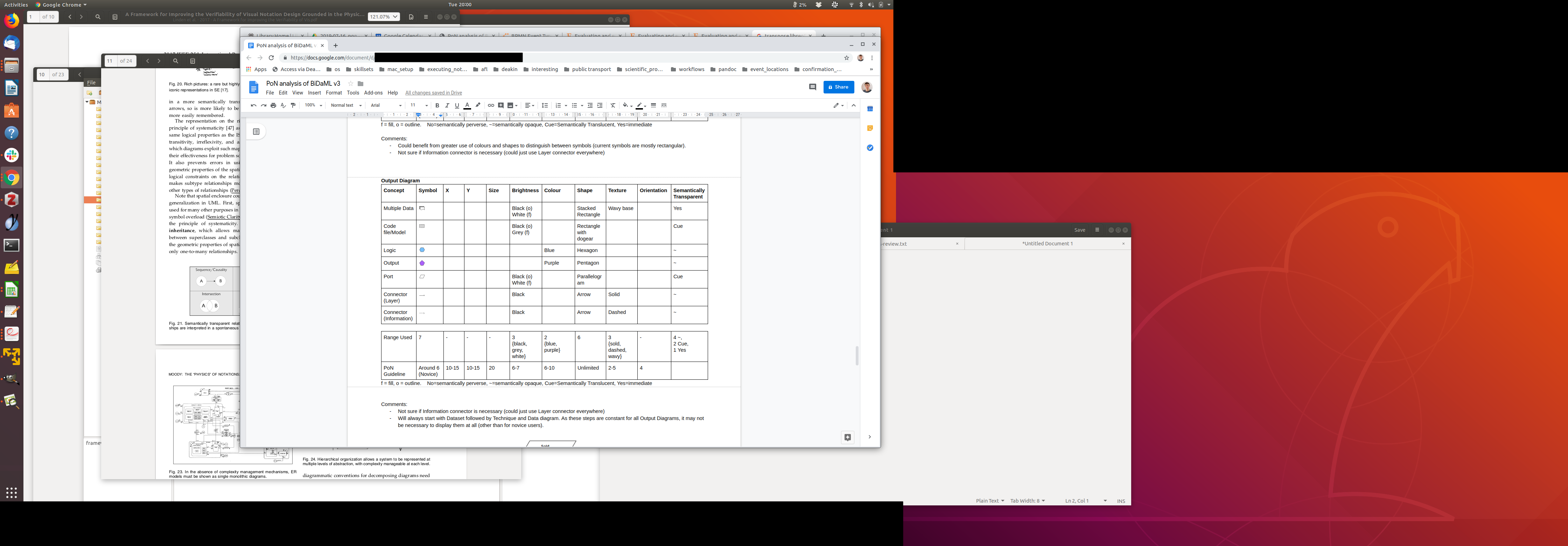This screenshot has height=546, width=1568.
Task: Click the Insert link icon
Action: click(491, 105)
